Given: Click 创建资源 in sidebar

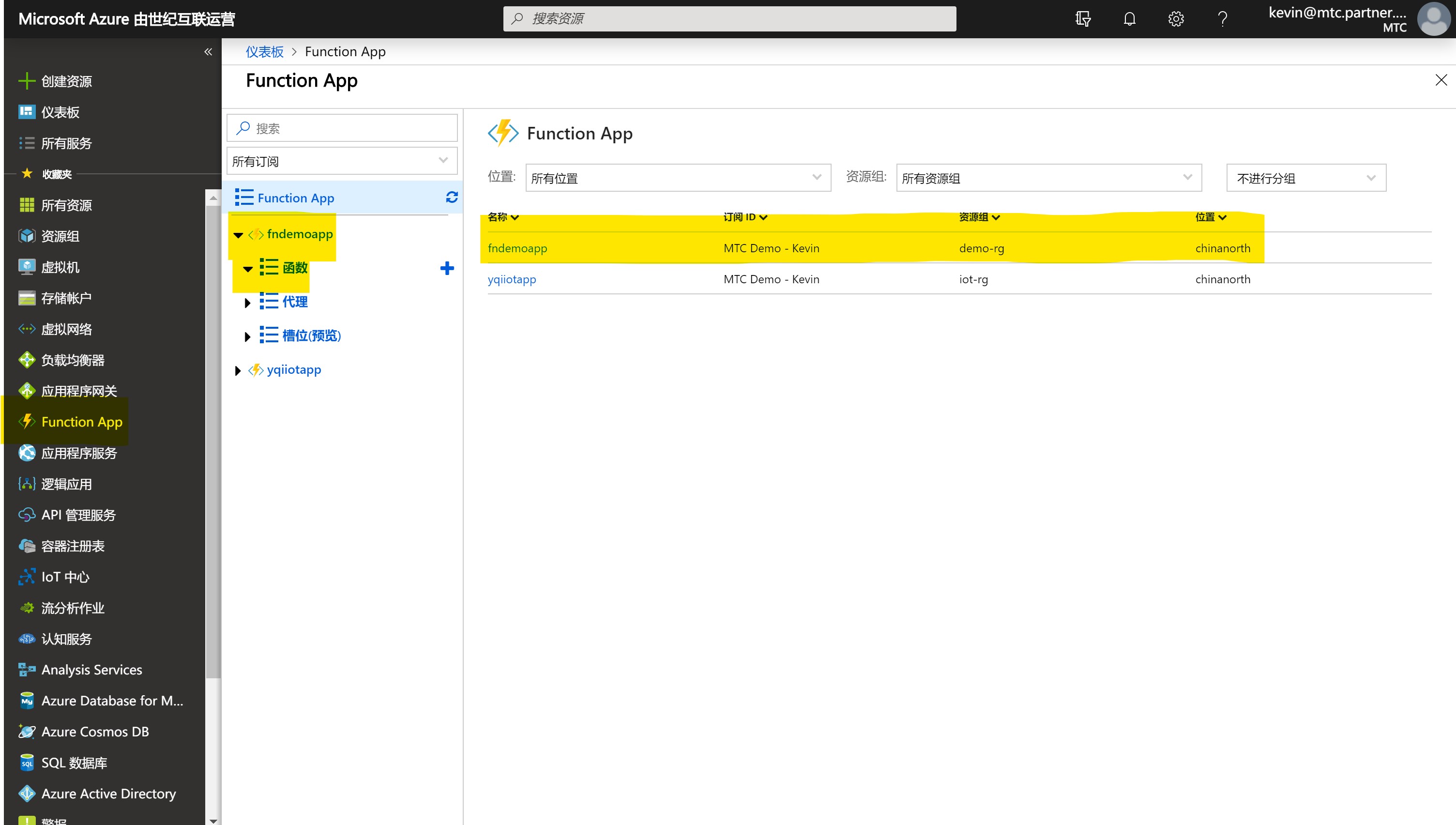Looking at the screenshot, I should [66, 81].
